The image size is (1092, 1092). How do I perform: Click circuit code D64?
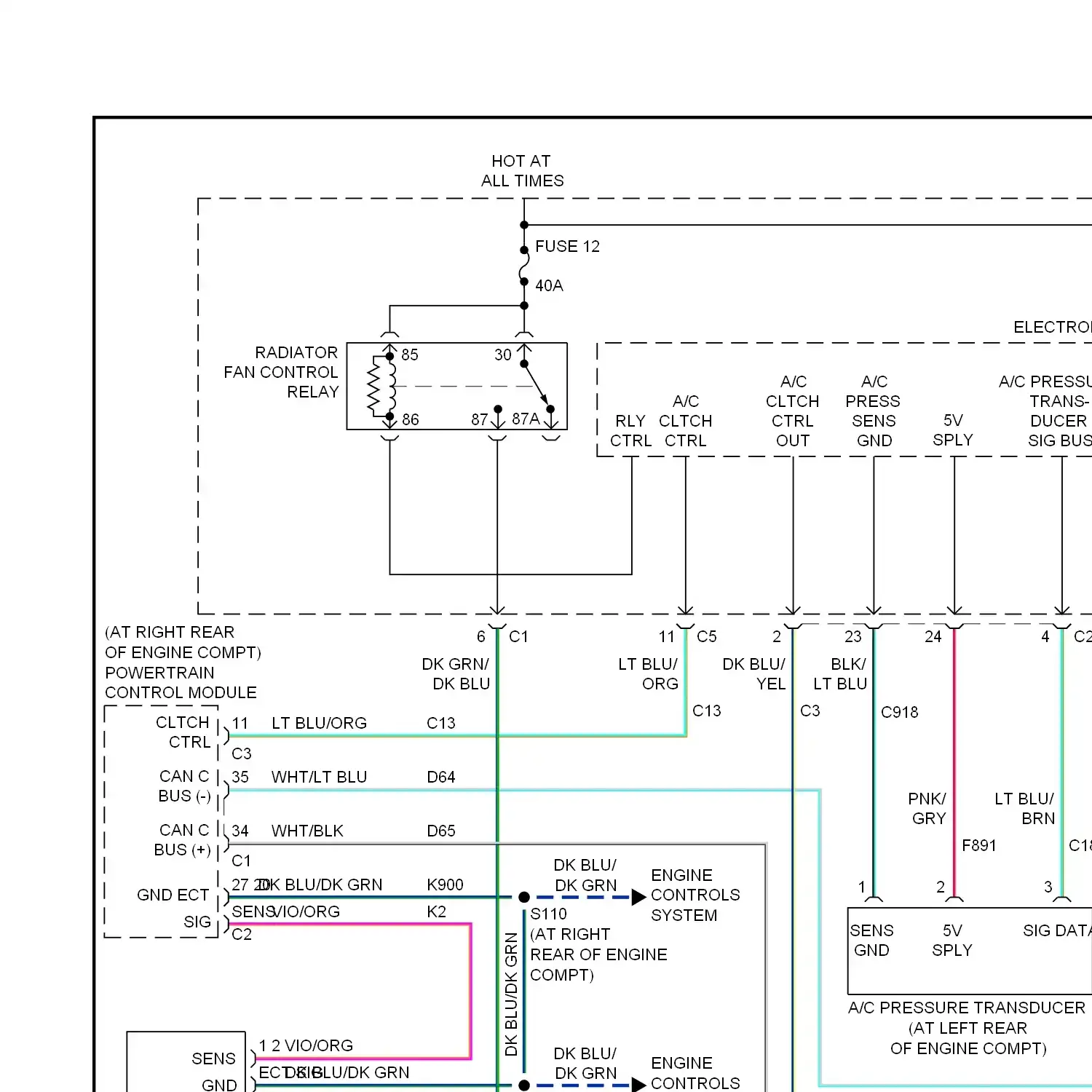pos(441,777)
